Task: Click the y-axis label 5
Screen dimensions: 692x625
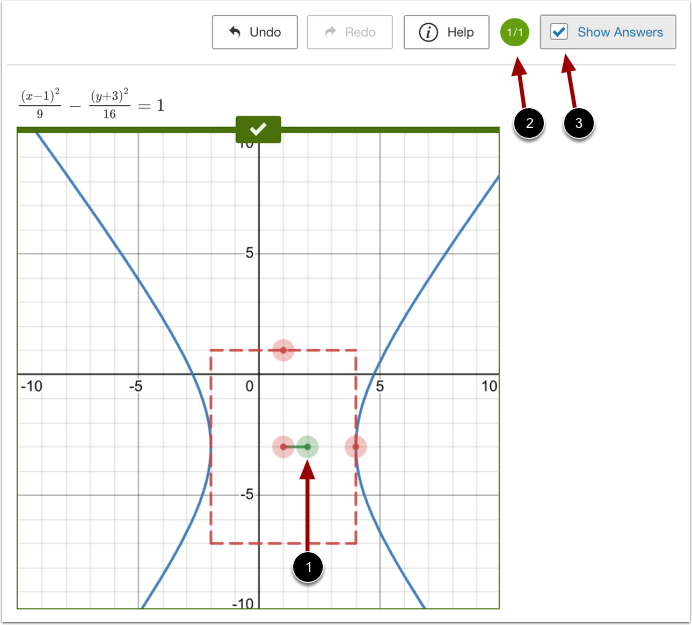Action: (249, 253)
